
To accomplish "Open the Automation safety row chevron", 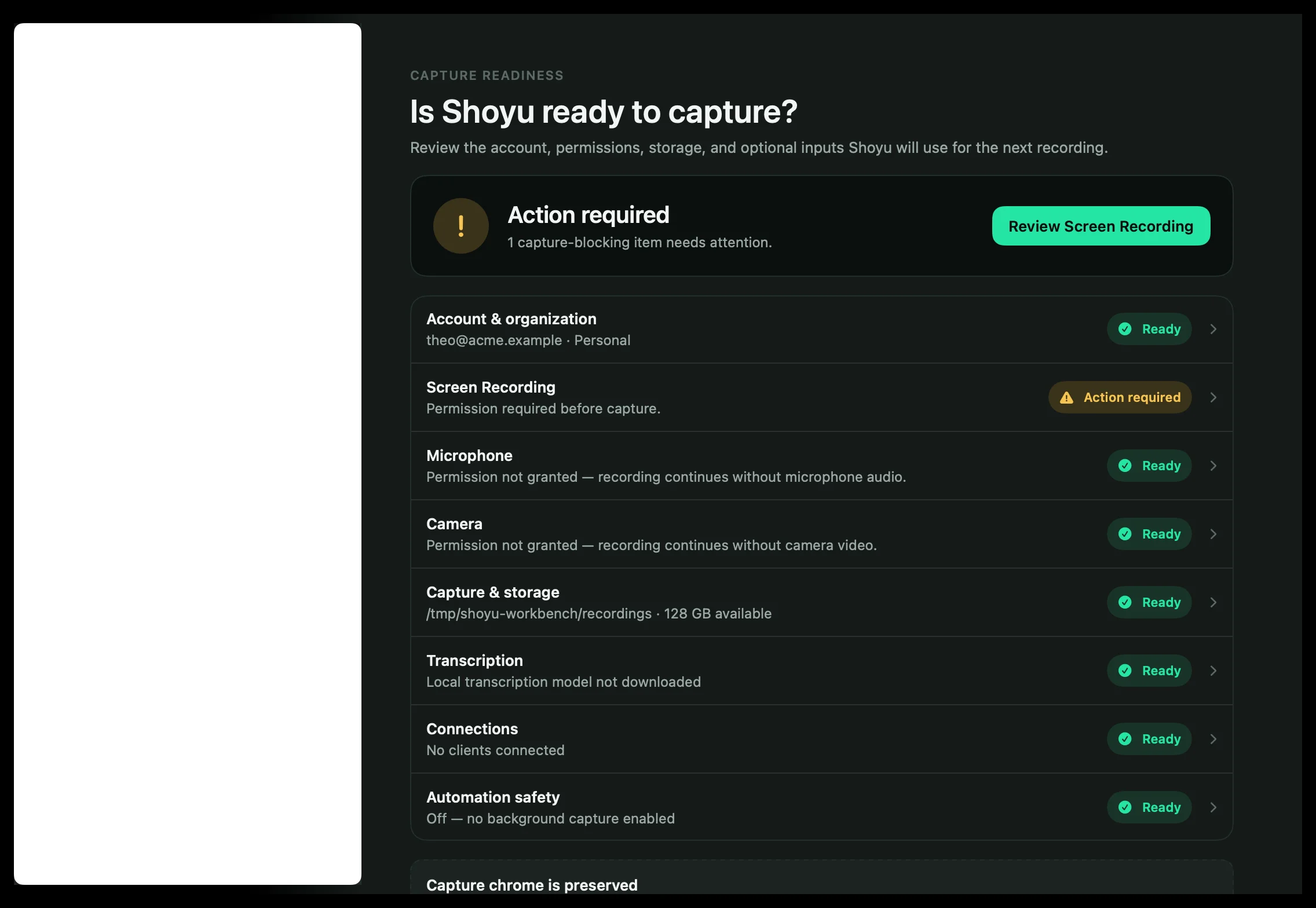I will point(1213,807).
